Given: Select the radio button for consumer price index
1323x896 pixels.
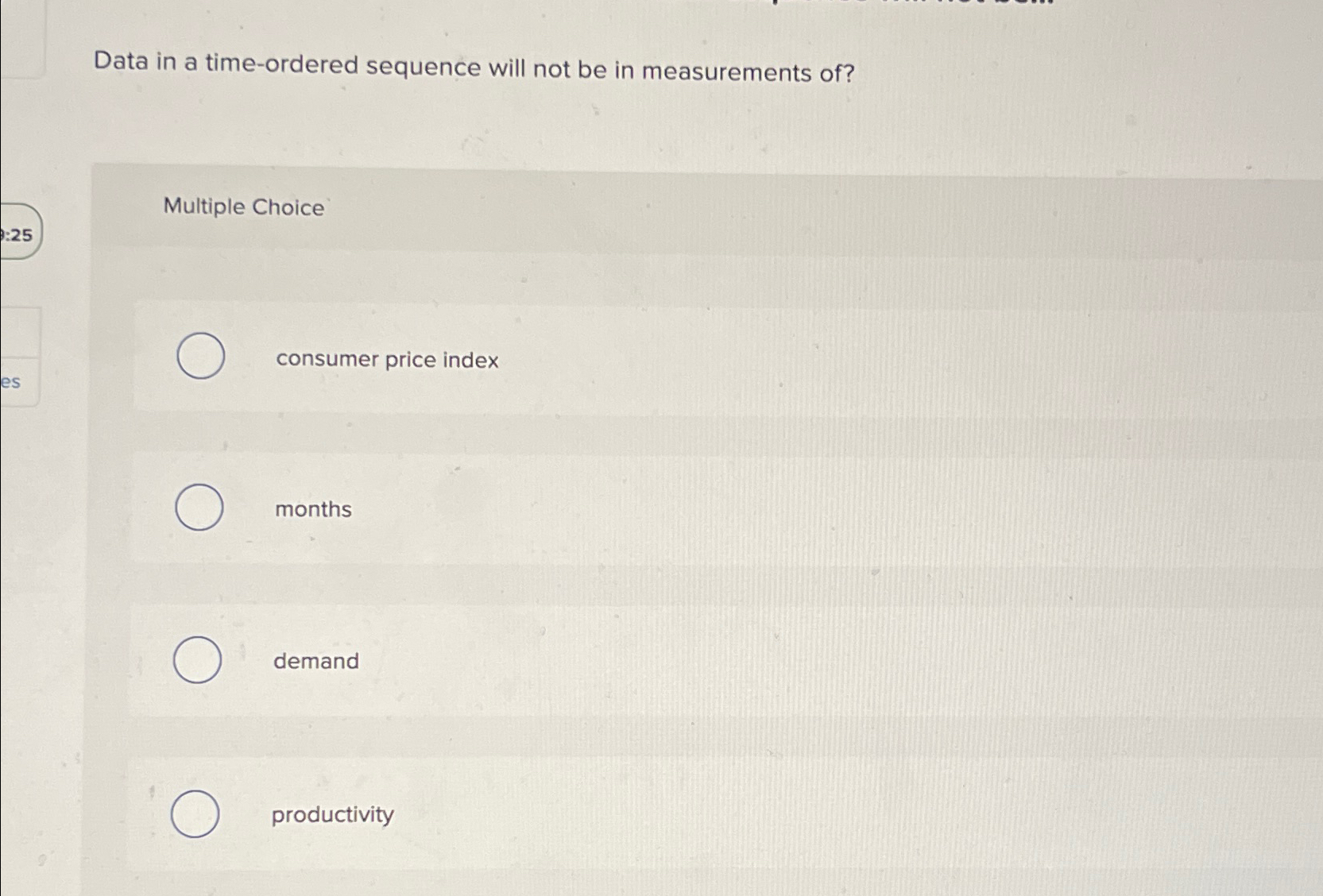Looking at the screenshot, I should [x=199, y=357].
